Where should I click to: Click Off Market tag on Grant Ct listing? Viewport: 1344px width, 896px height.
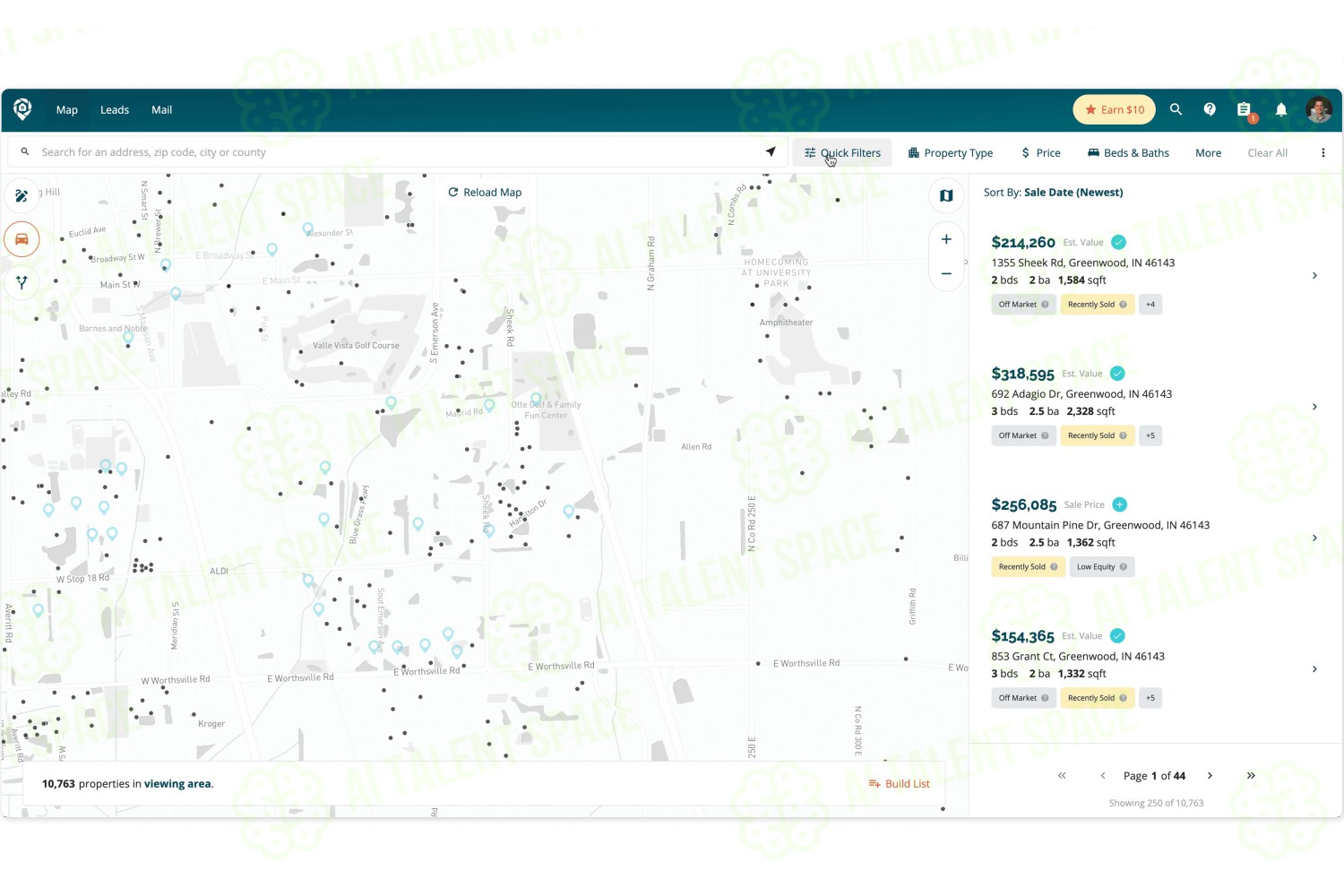1023,698
